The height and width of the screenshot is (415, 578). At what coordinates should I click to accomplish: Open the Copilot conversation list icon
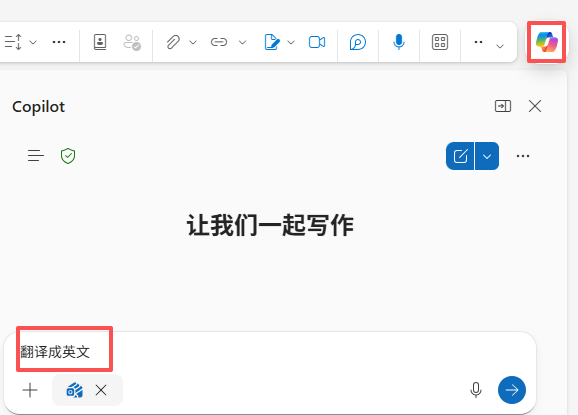click(x=36, y=156)
